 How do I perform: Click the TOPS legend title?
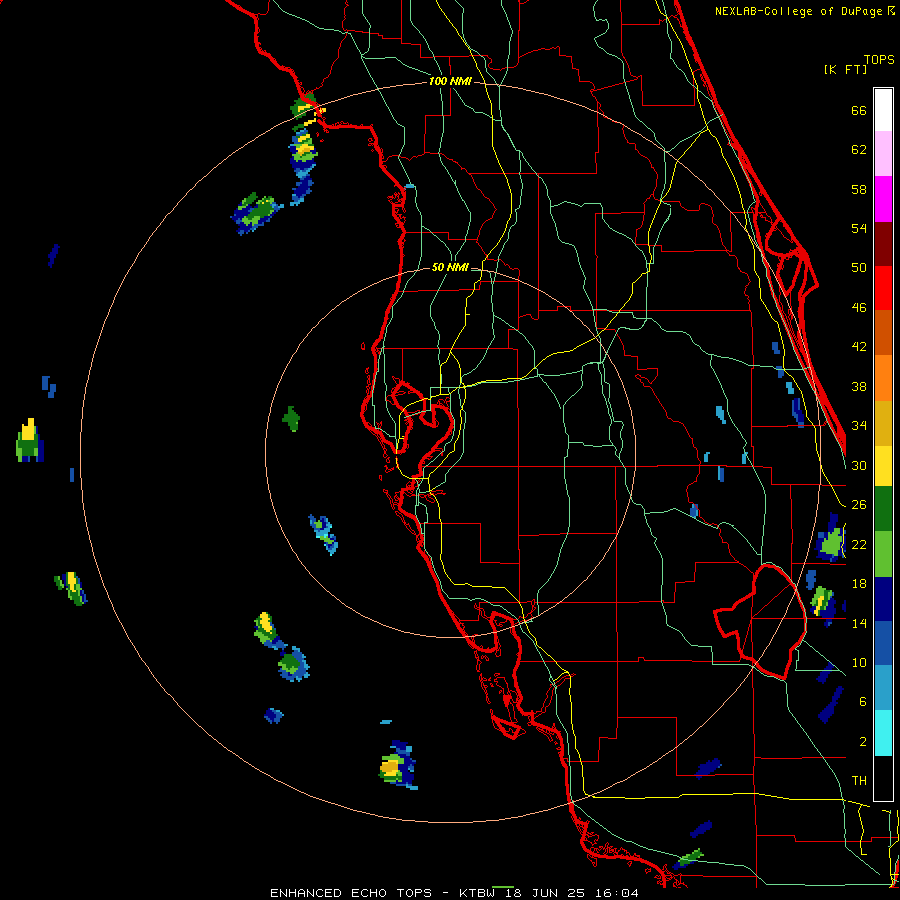[x=879, y=59]
